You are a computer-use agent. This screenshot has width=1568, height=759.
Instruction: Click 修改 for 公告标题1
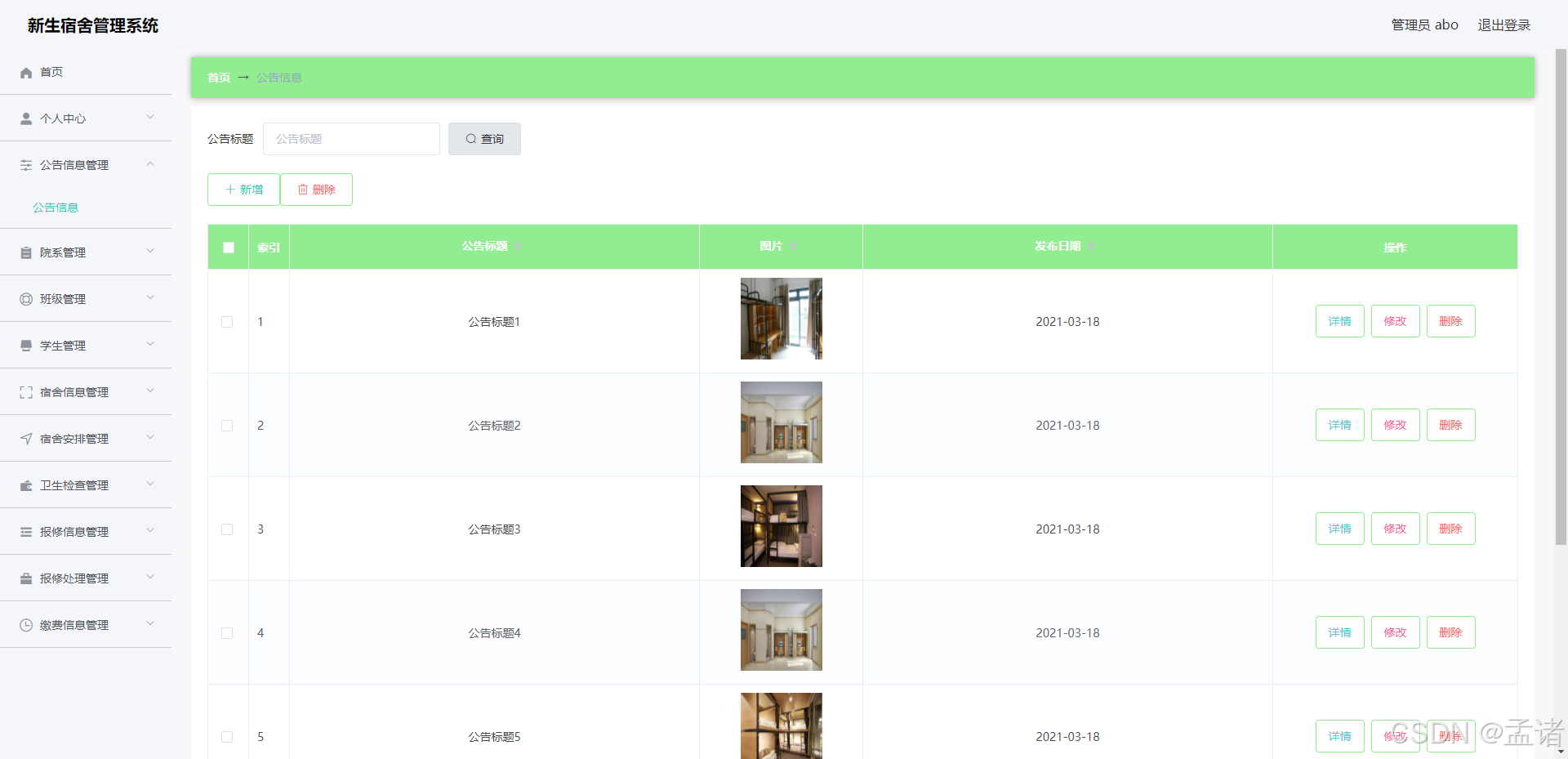[1395, 321]
